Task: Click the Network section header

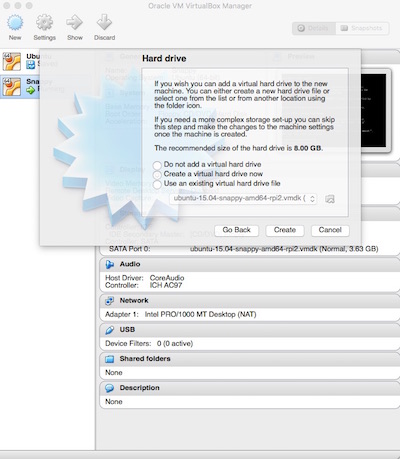Action: point(250,301)
